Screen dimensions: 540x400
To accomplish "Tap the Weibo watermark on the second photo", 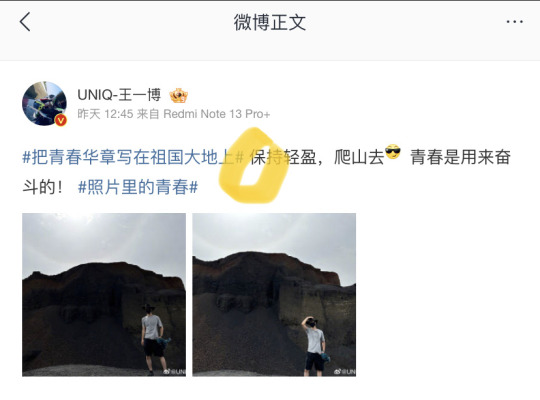I will click(345, 372).
